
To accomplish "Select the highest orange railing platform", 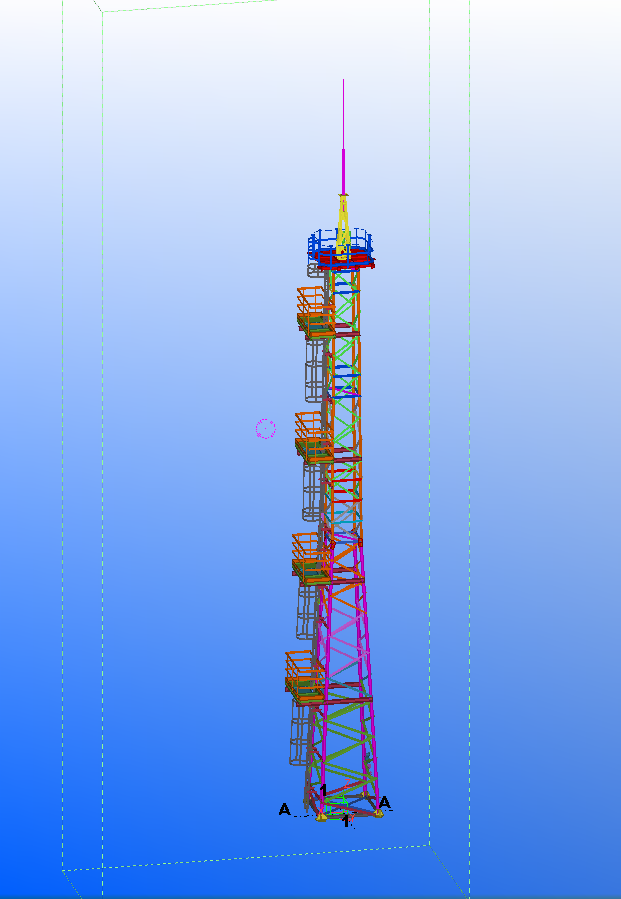I will point(313,308).
